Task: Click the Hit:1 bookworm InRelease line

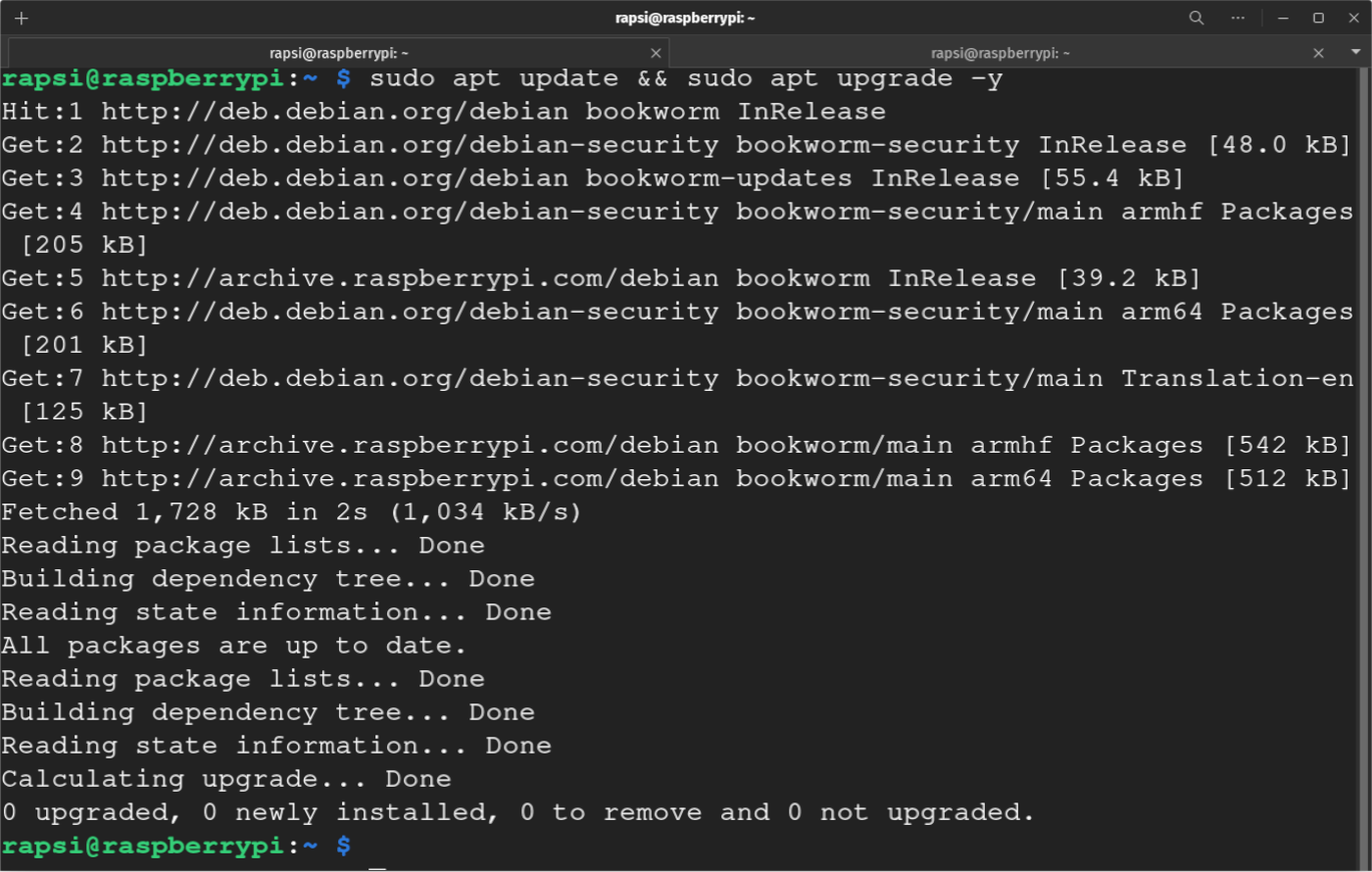Action: click(444, 112)
